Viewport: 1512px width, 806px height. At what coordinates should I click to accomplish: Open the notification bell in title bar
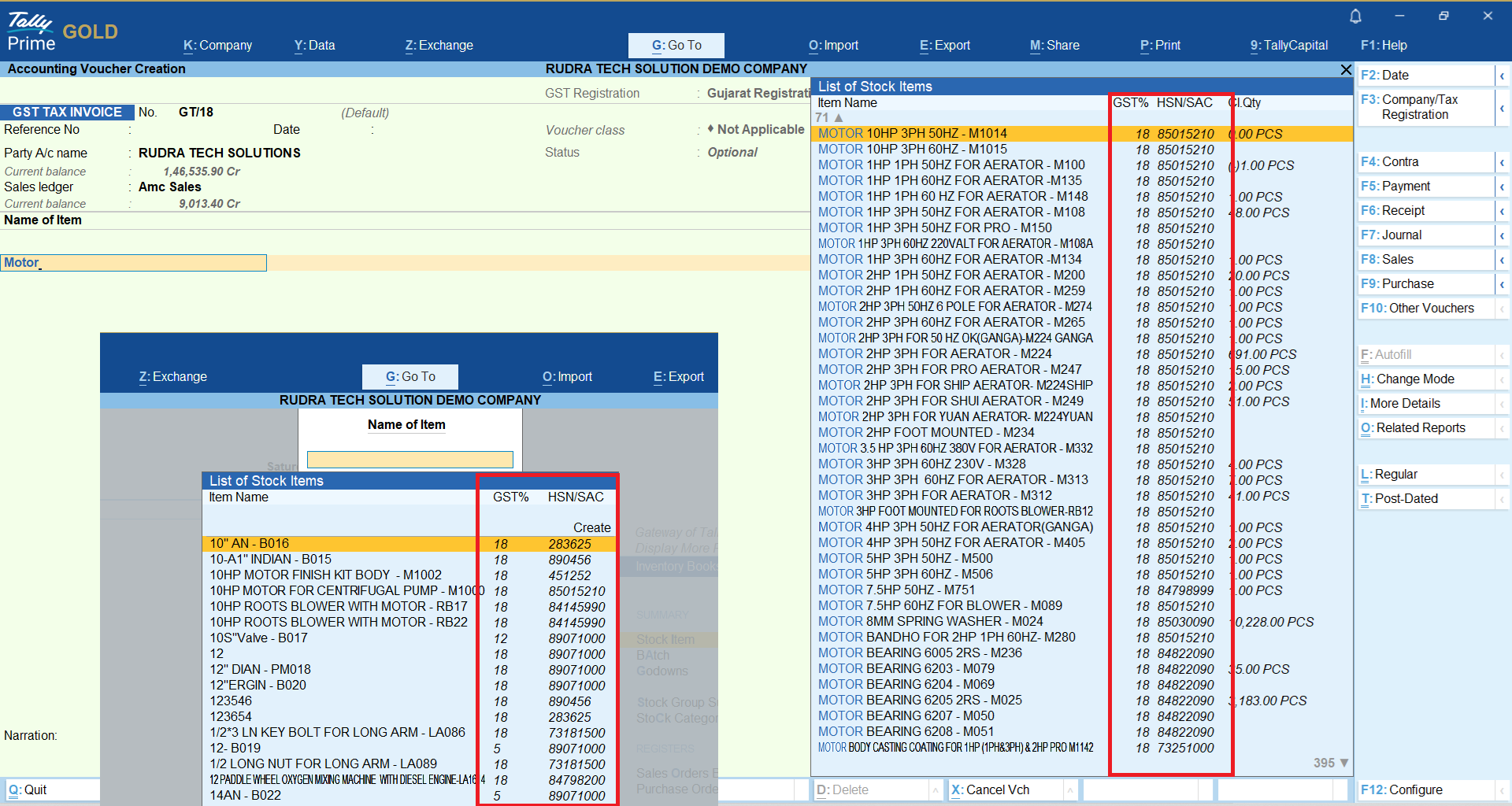click(1355, 17)
